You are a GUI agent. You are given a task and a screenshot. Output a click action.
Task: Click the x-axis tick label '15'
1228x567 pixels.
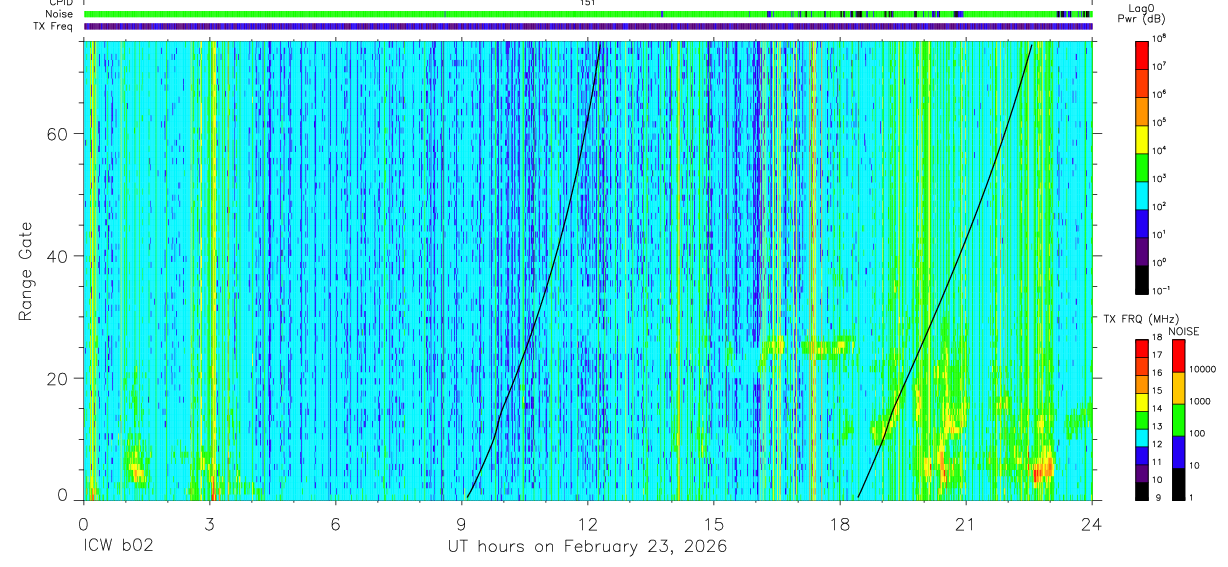click(x=714, y=523)
